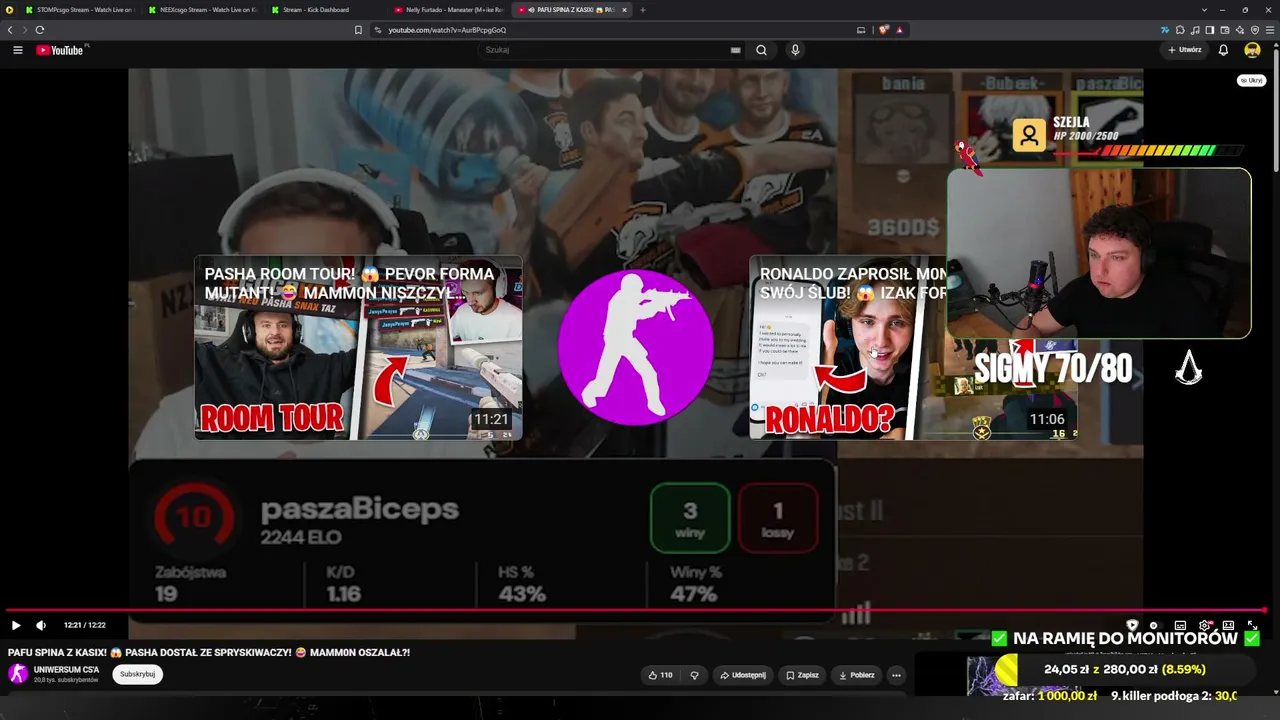Click the Subskrybuj button

137,674
